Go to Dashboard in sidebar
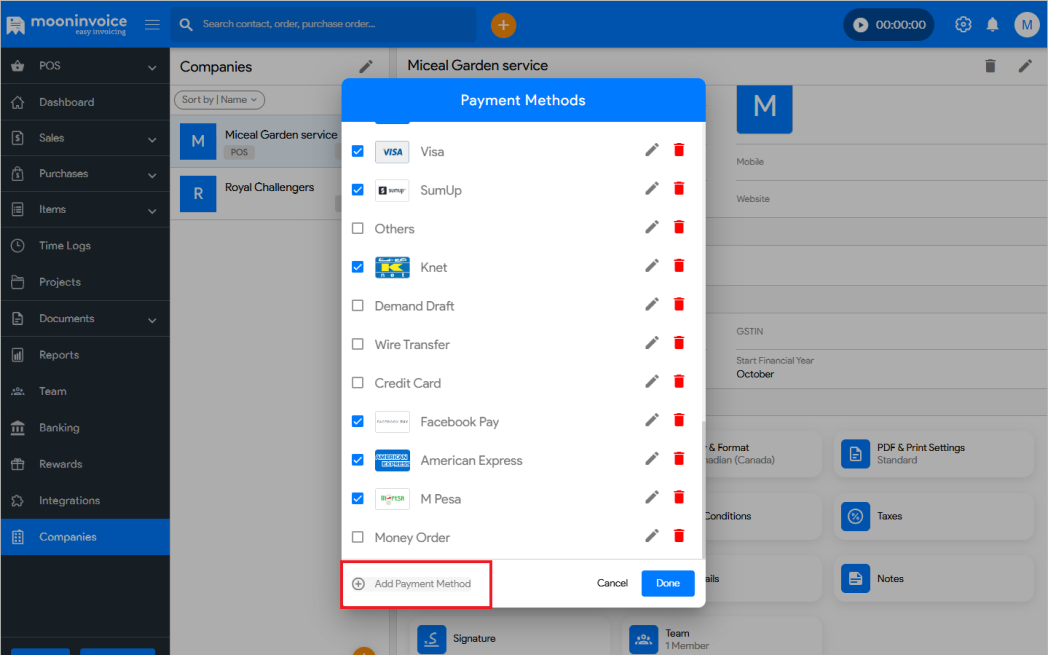1048x655 pixels. pyautogui.click(x=66, y=102)
